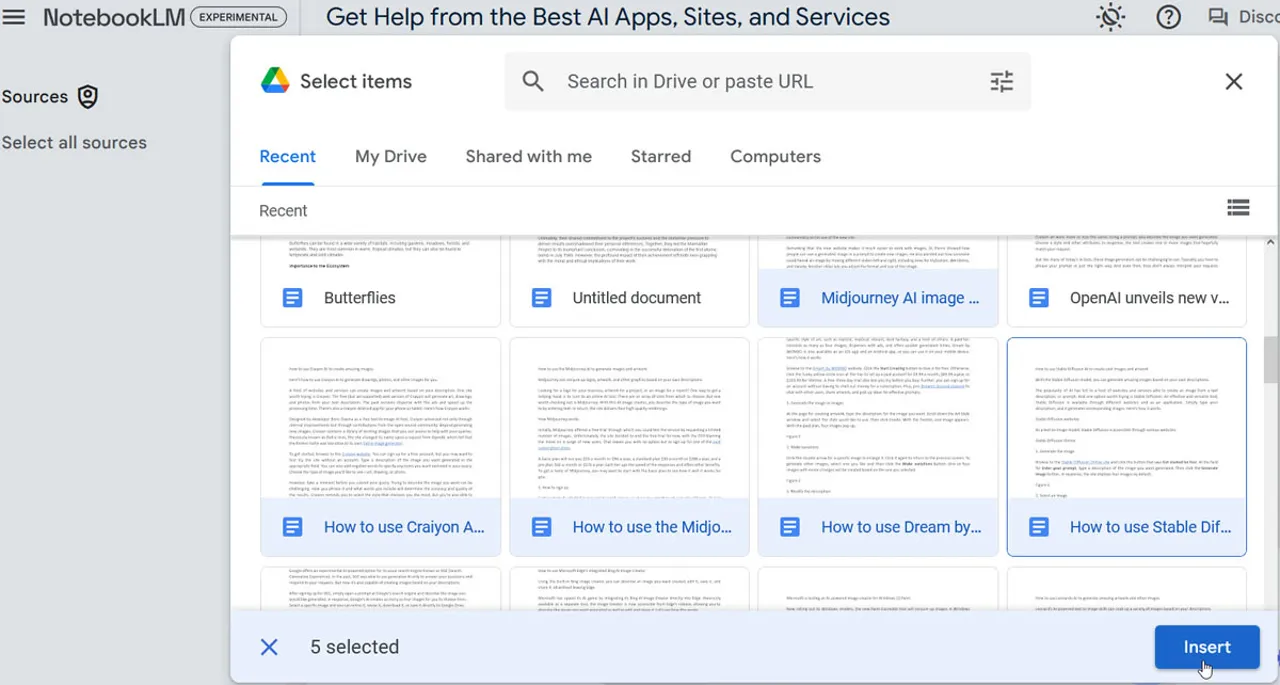Click Select all sources
Image resolution: width=1280 pixels, height=685 pixels.
click(x=75, y=142)
